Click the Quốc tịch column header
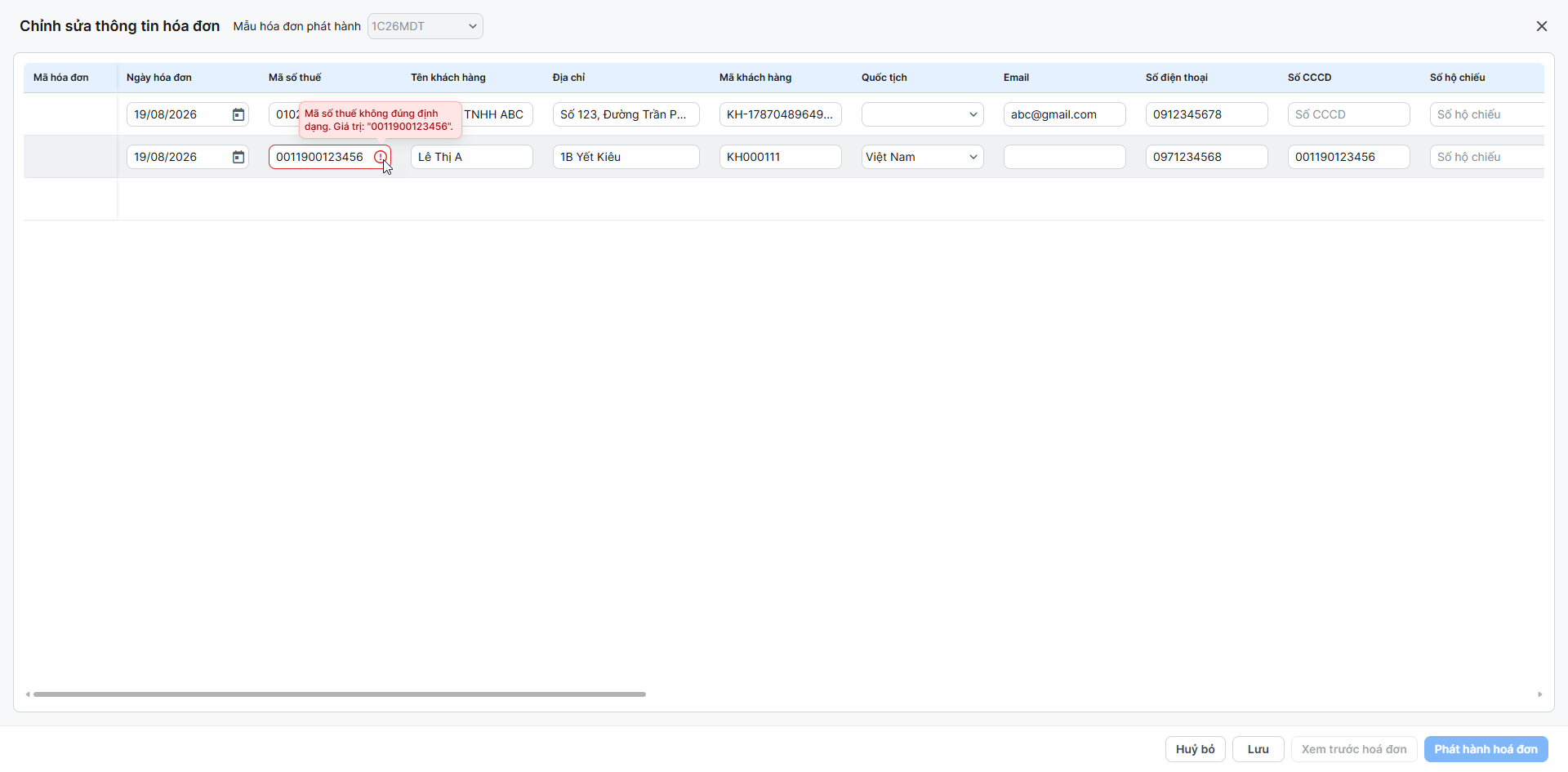The height and width of the screenshot is (772, 1568). click(x=884, y=78)
